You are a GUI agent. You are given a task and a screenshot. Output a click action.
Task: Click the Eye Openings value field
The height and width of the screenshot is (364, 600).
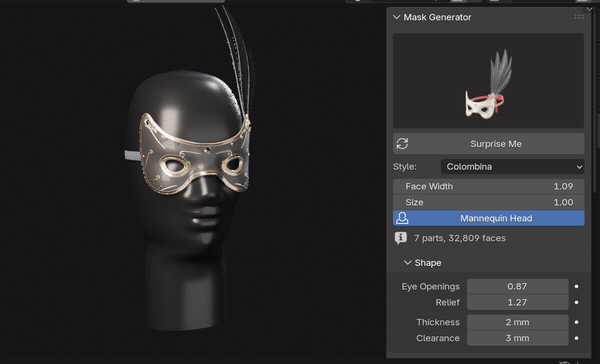pyautogui.click(x=517, y=287)
